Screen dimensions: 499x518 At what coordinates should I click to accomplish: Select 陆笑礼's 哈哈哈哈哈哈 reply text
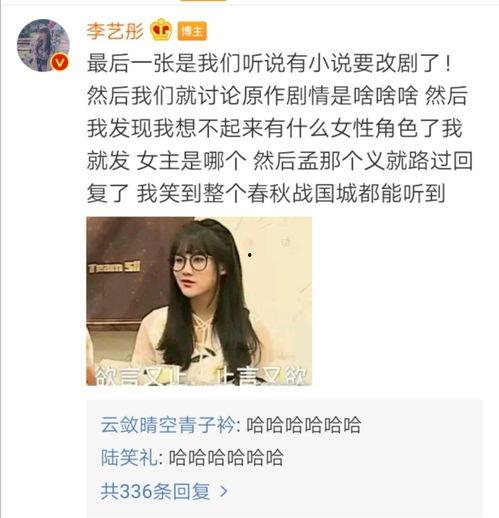[226, 457]
